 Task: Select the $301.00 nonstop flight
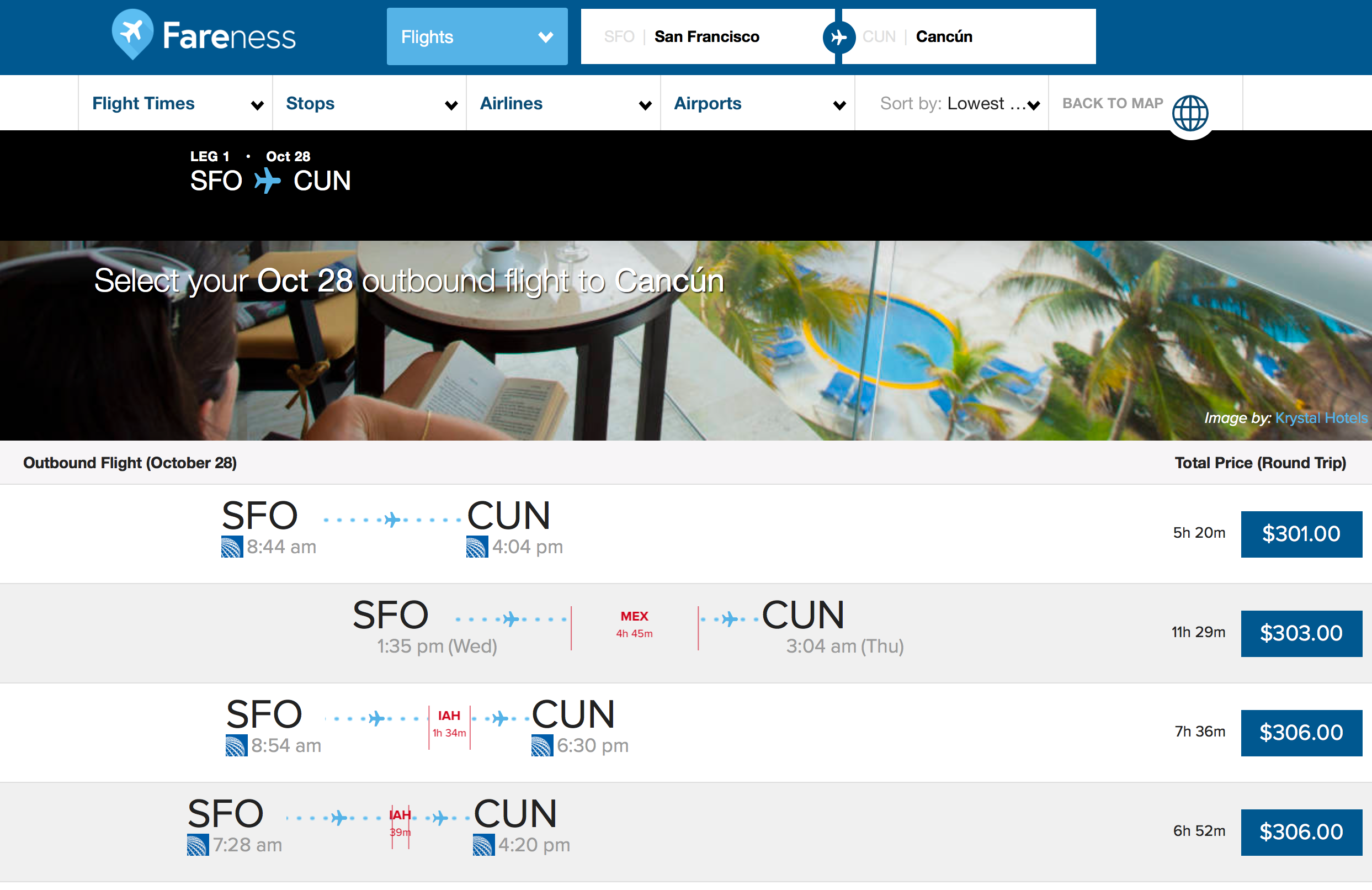pyautogui.click(x=1300, y=533)
